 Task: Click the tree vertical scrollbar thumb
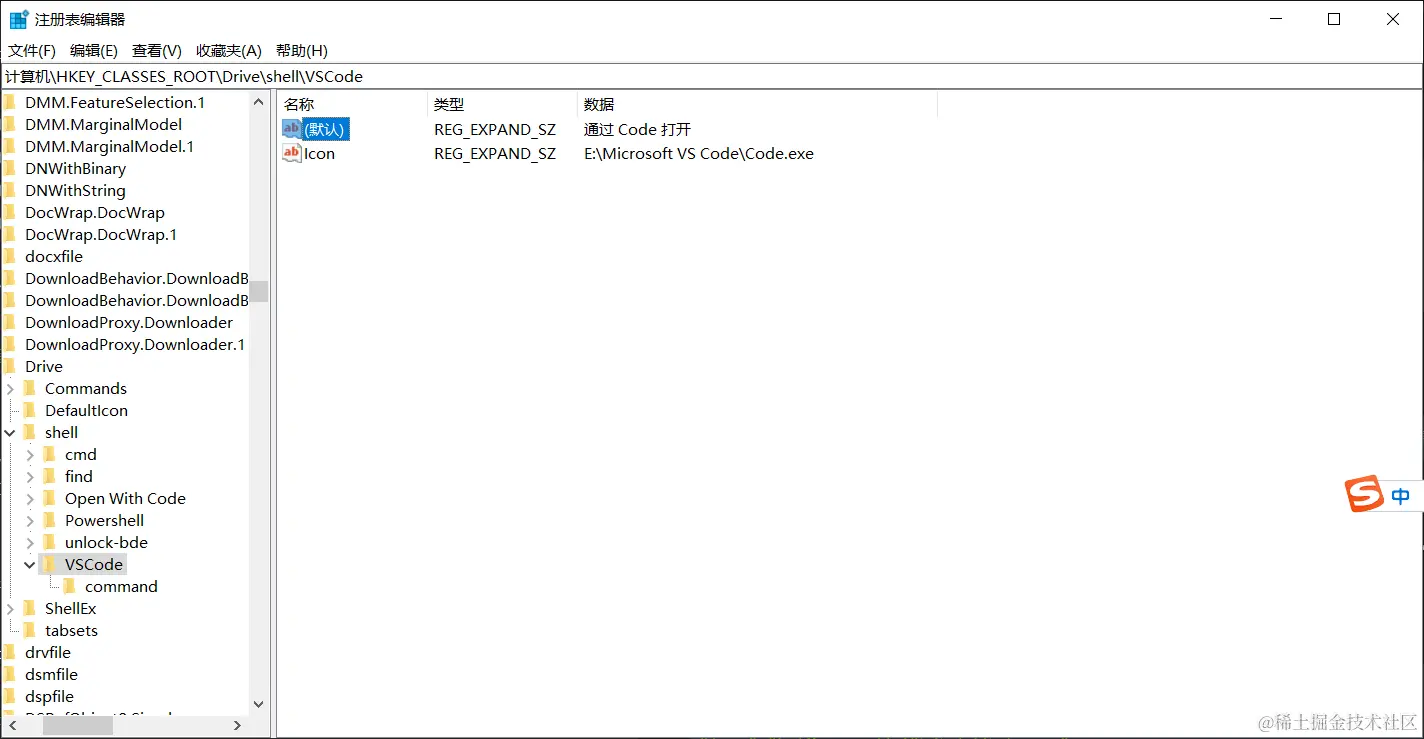pos(259,291)
